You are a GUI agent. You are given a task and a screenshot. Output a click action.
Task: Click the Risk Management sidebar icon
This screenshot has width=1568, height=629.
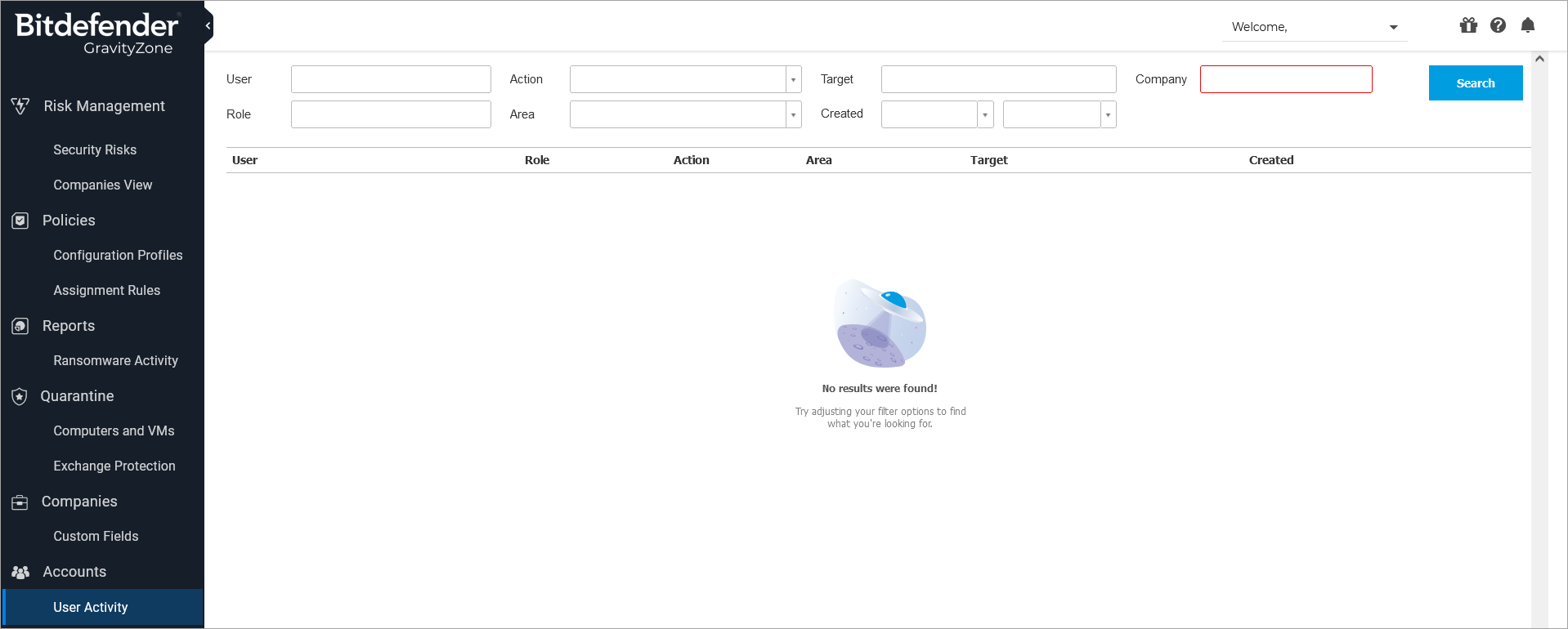pyautogui.click(x=20, y=106)
